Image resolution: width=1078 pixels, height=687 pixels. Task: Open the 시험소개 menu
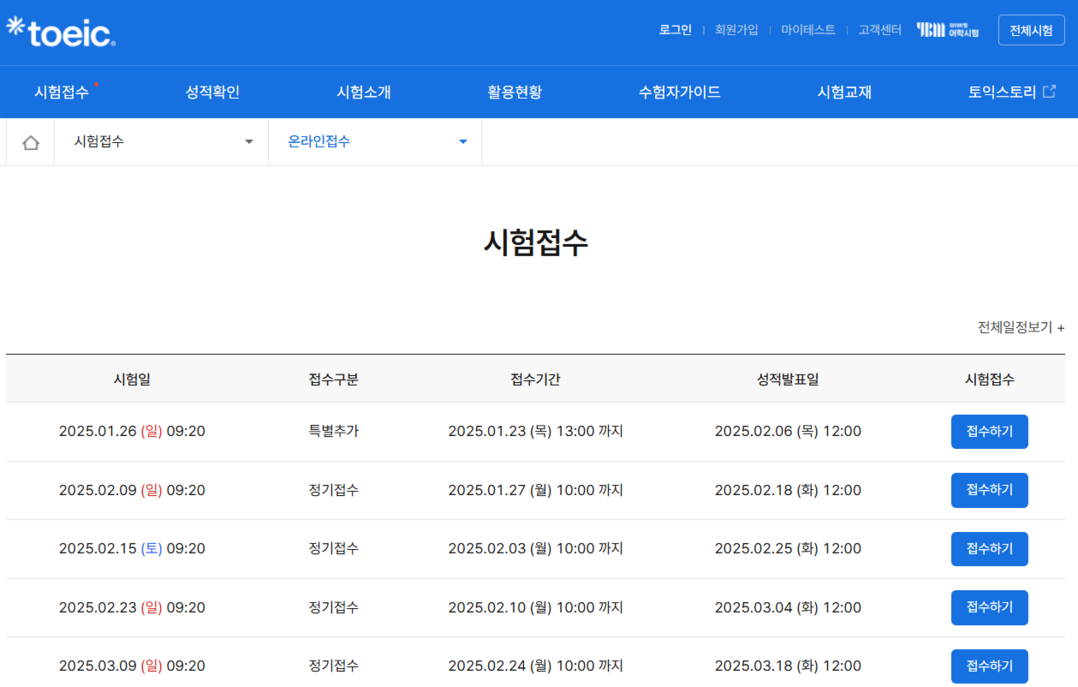363,92
